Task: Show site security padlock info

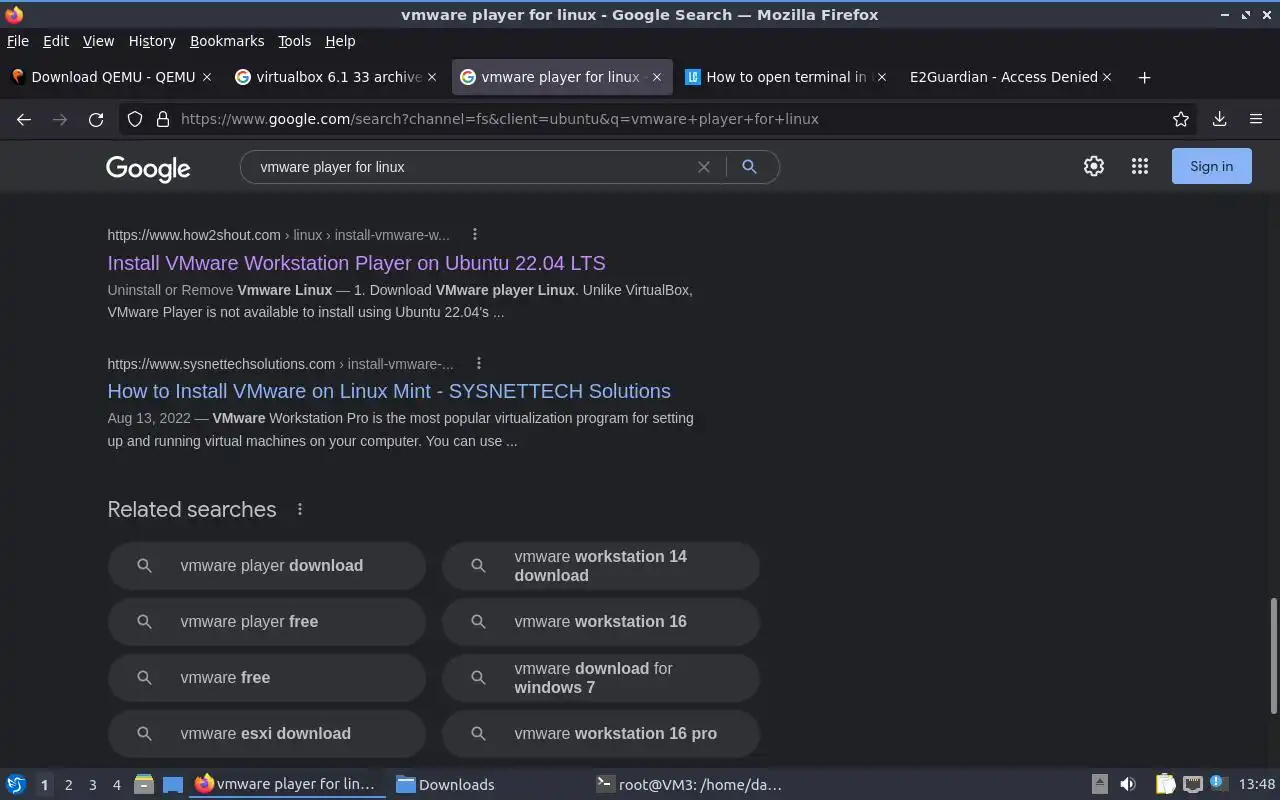Action: point(162,119)
